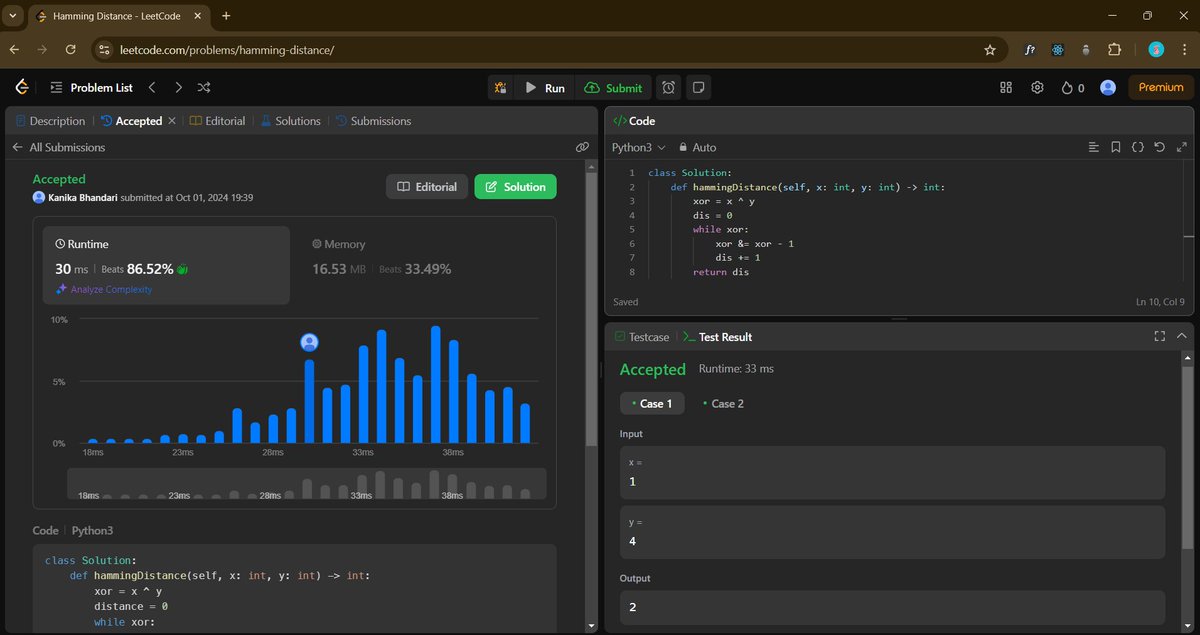Click user avatar marker on runtime chart

click(x=310, y=343)
